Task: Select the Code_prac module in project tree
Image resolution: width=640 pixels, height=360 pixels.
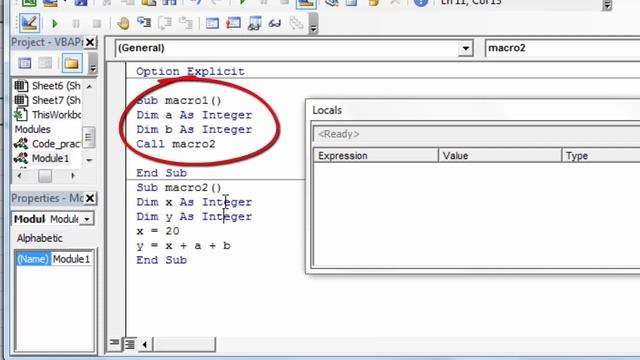Action: tap(47, 144)
